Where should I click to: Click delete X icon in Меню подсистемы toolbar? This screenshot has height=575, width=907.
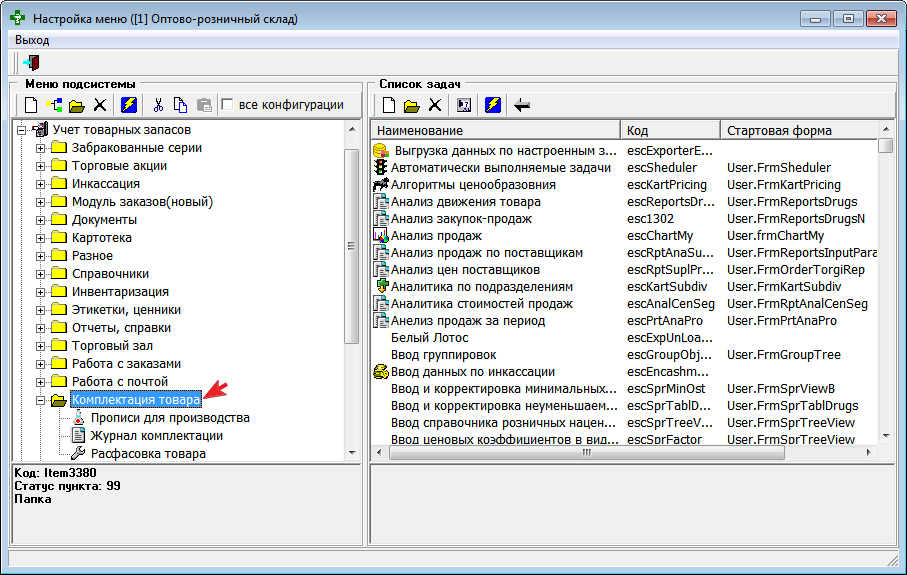point(100,105)
